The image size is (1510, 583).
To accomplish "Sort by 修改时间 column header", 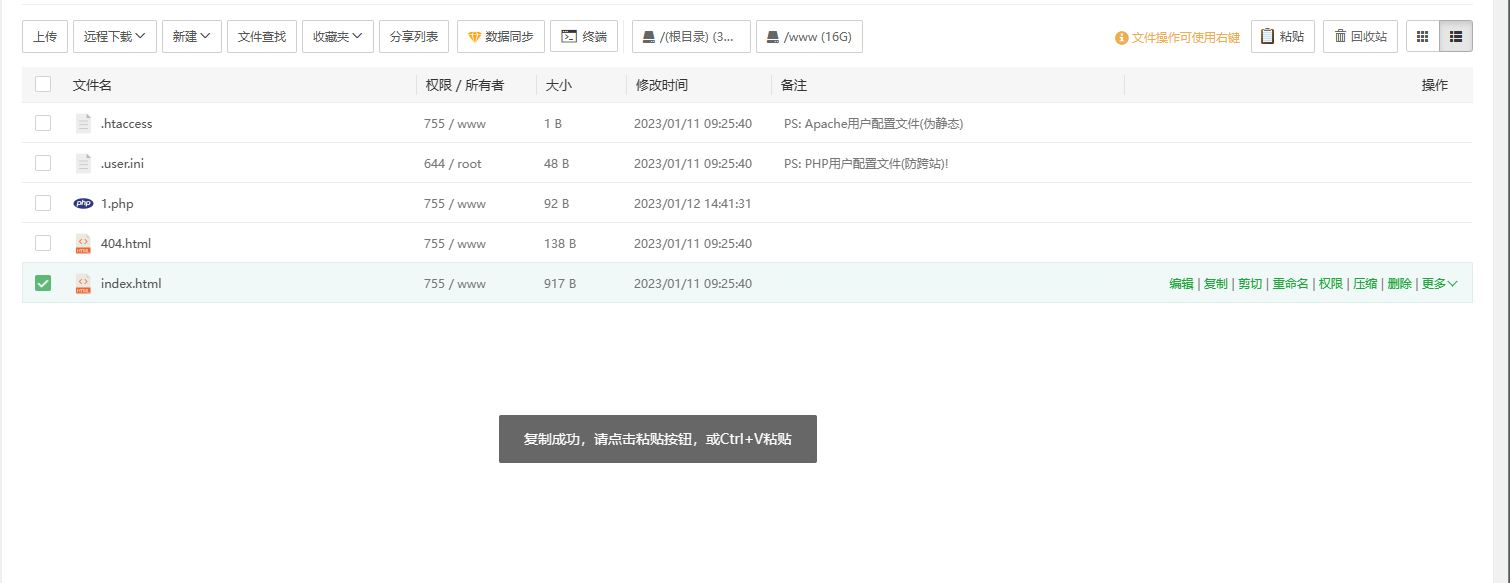I will 662,85.
